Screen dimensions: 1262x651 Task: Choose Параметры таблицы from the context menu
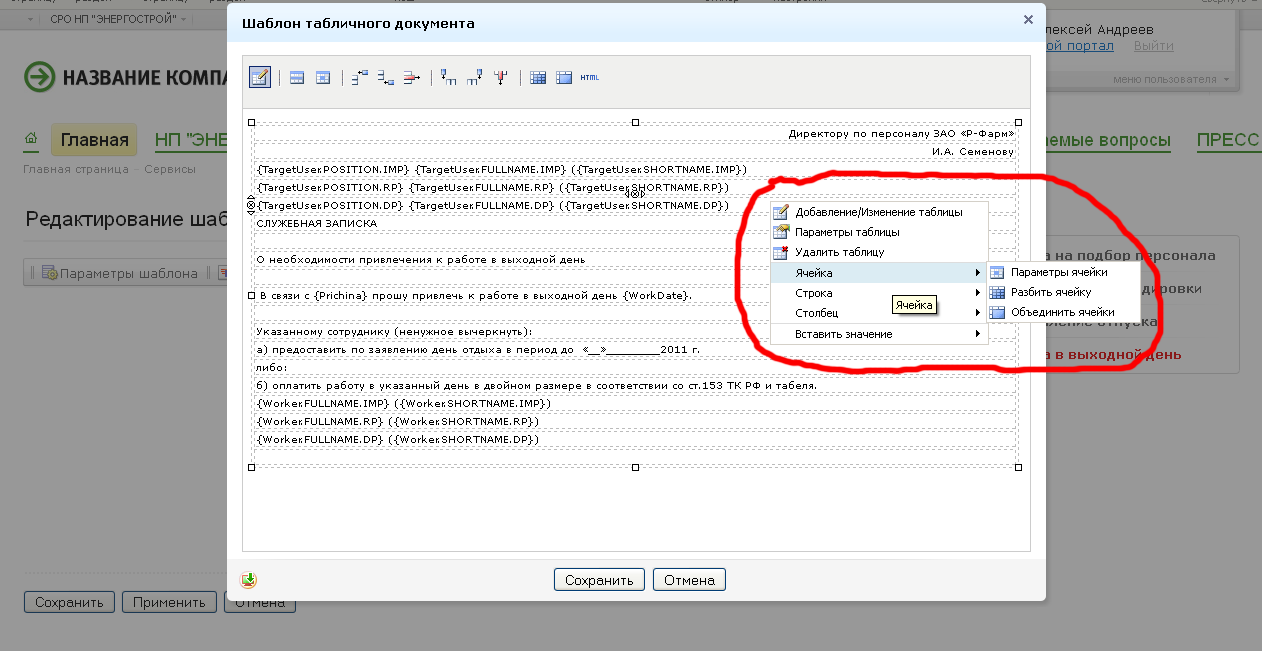pyautogui.click(x=846, y=232)
